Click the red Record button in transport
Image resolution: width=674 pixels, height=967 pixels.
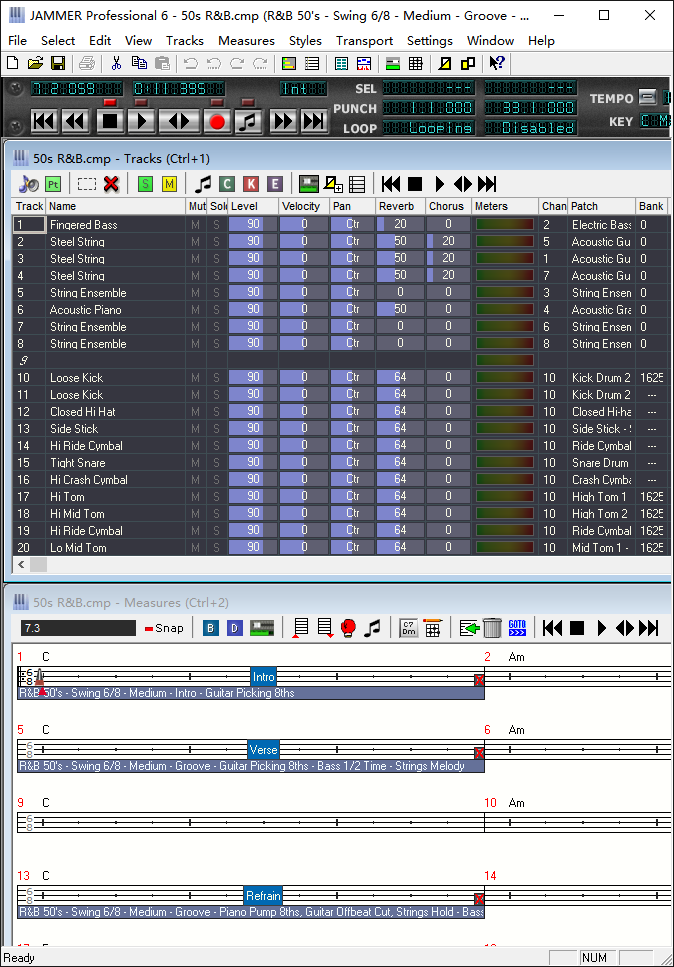click(x=217, y=121)
